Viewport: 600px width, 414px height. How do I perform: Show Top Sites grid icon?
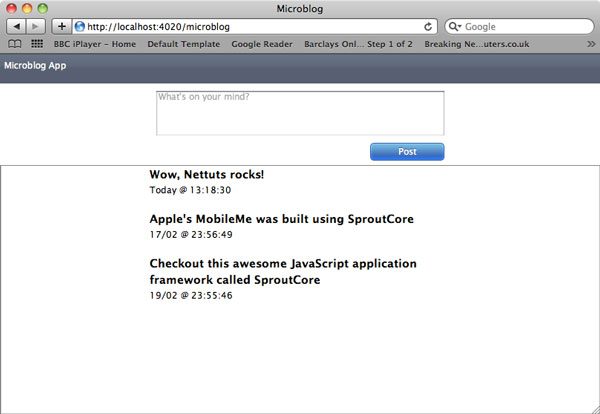[x=37, y=44]
